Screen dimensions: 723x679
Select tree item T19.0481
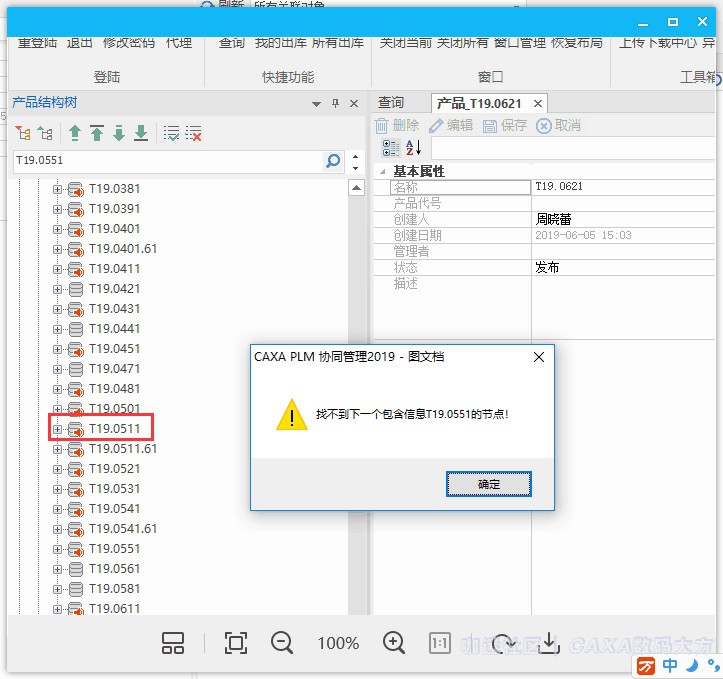pyautogui.click(x=114, y=389)
